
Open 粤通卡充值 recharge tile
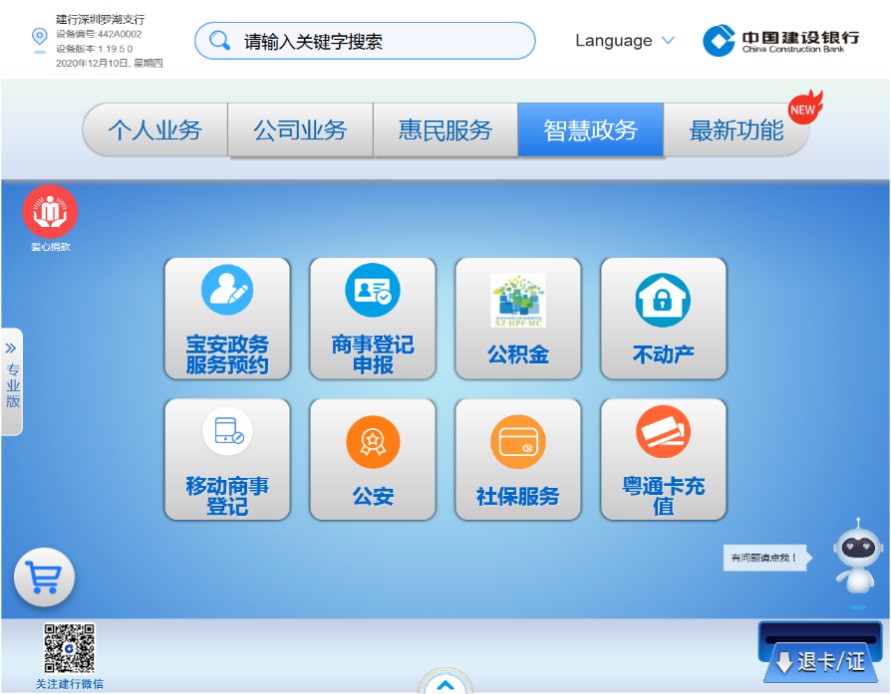tap(663, 459)
